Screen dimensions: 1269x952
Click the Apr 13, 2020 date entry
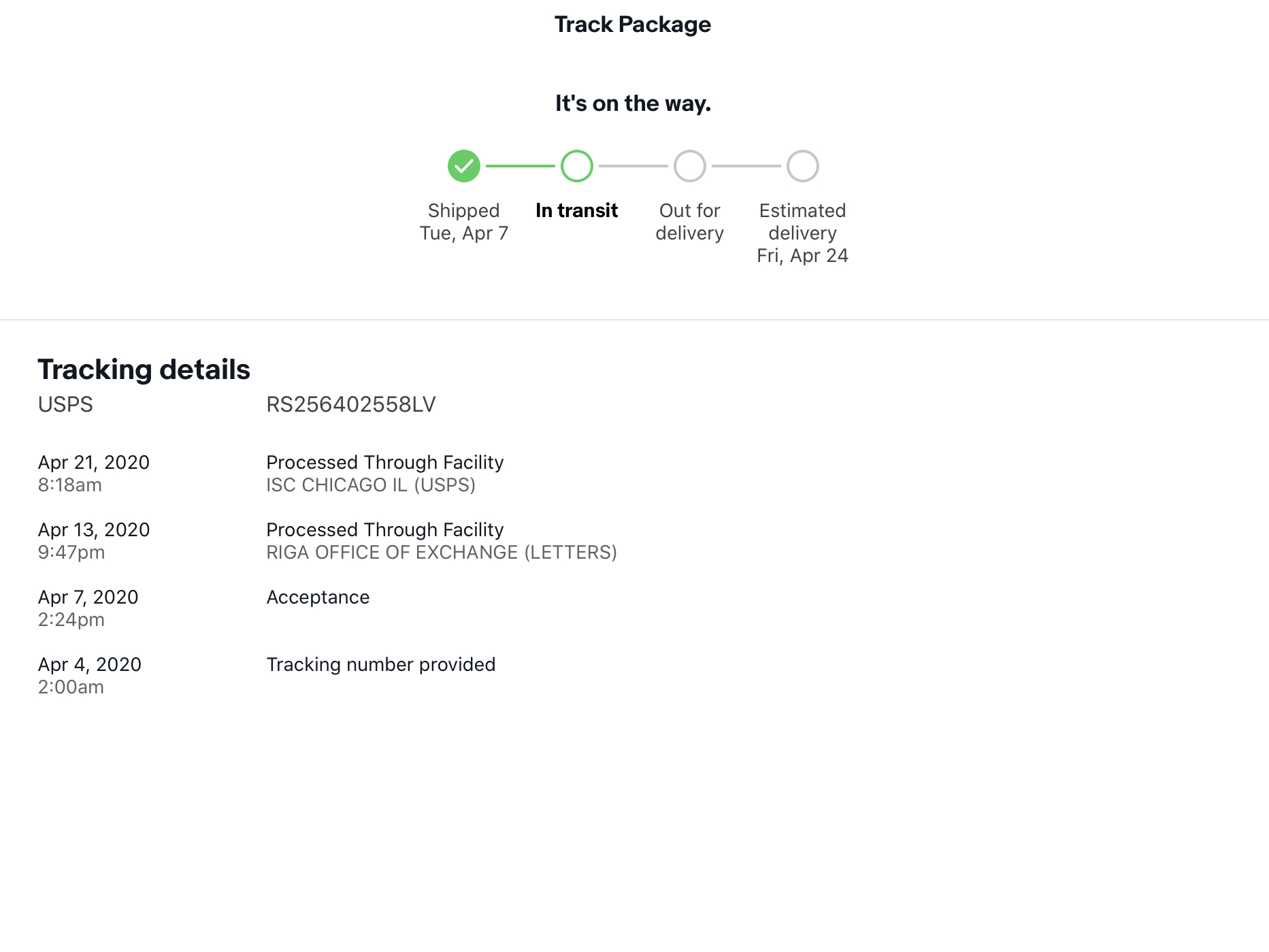[94, 530]
